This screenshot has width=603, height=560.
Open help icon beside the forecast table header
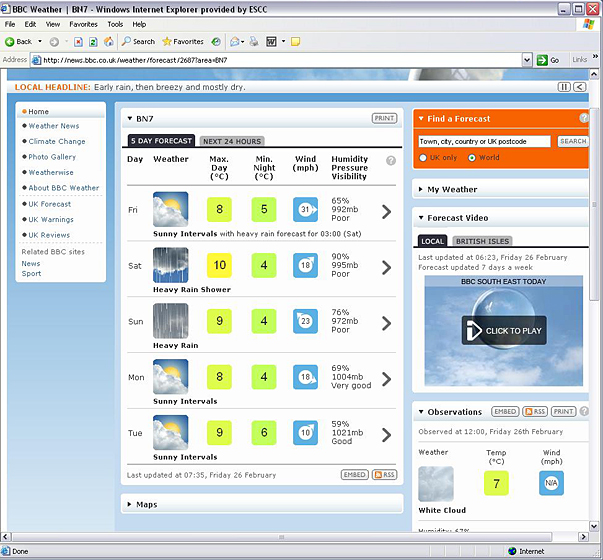click(391, 160)
